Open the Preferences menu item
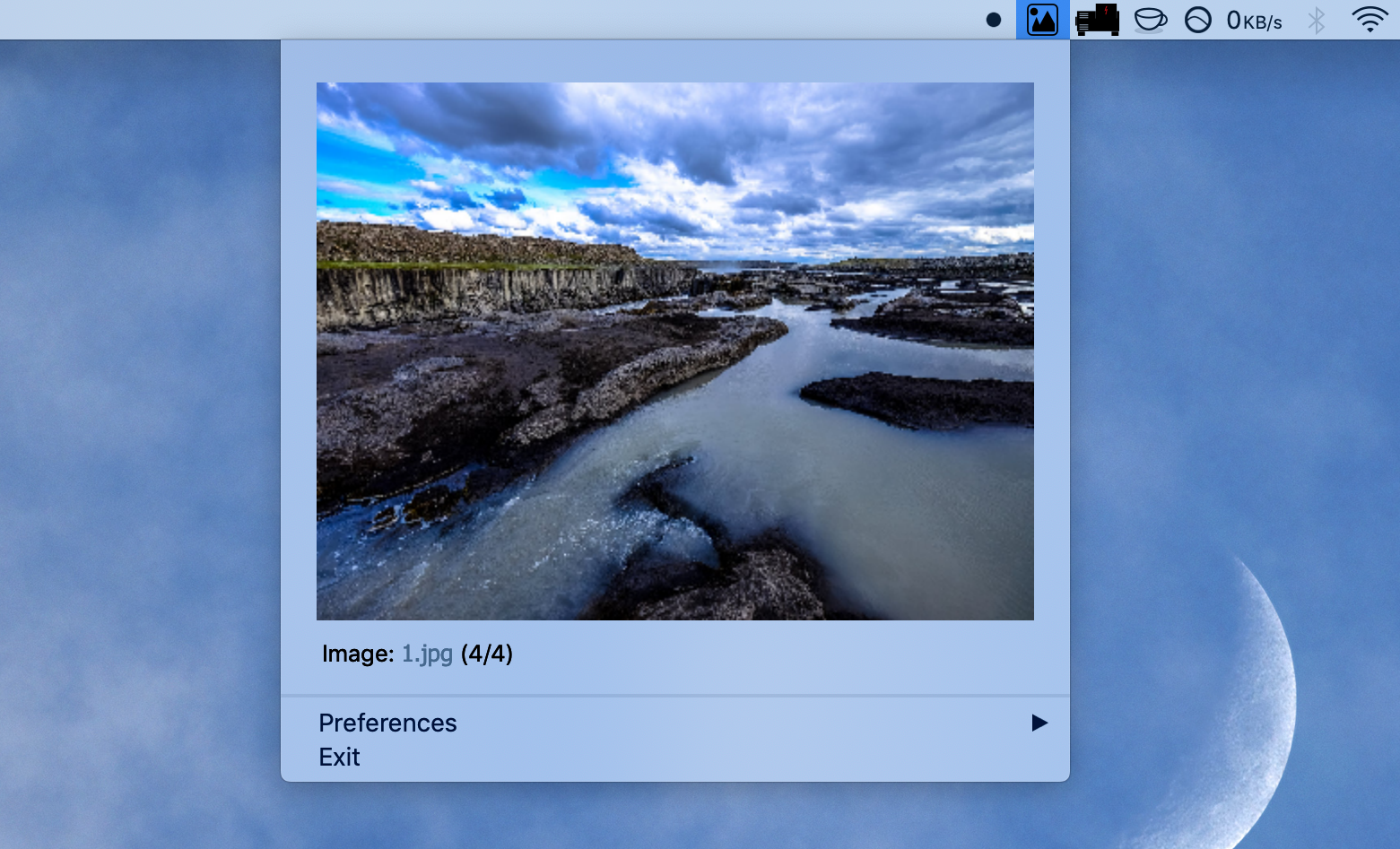The width and height of the screenshot is (1400, 849). (387, 723)
